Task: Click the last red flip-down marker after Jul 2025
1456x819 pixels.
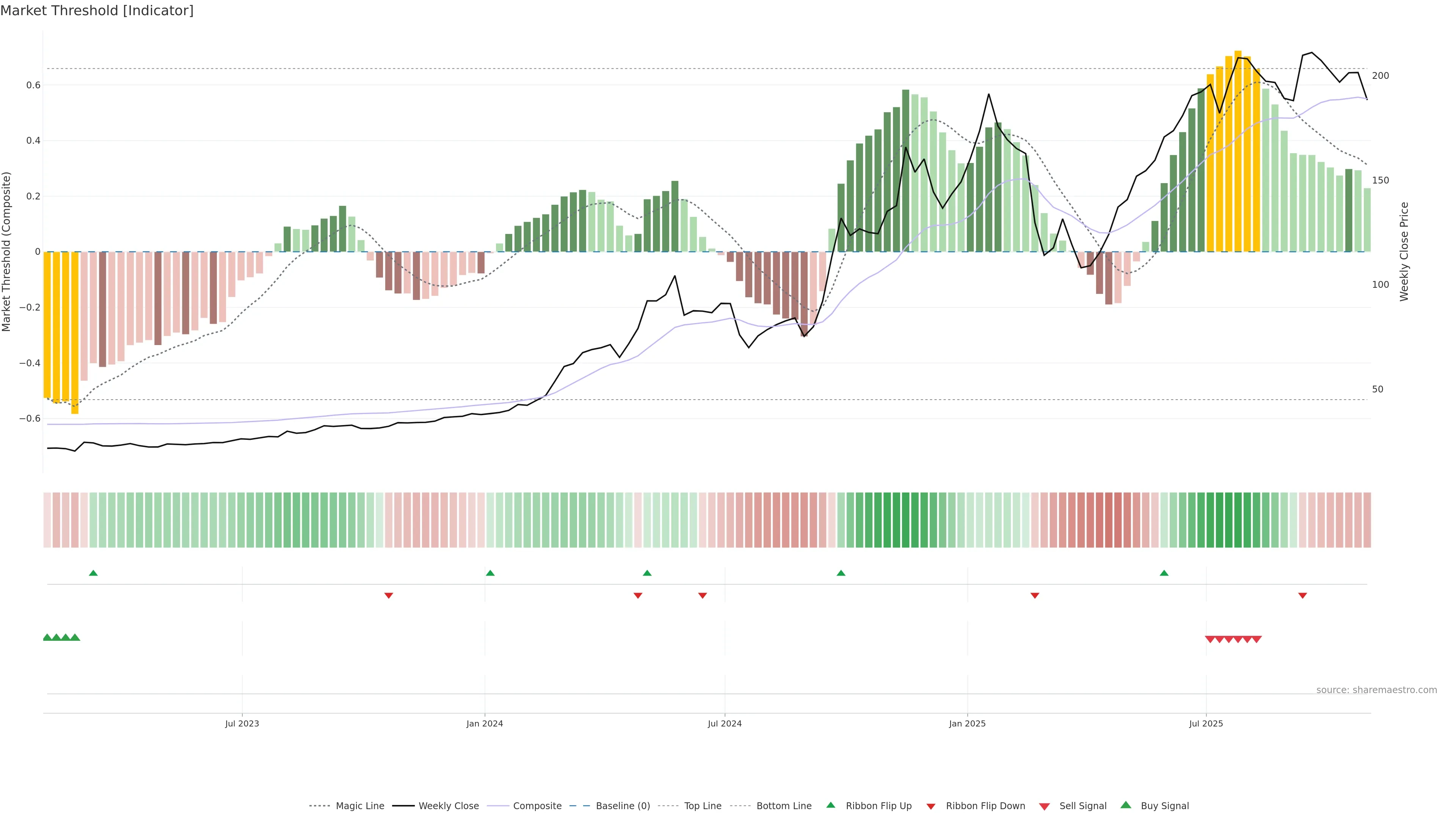Action: (x=1302, y=596)
